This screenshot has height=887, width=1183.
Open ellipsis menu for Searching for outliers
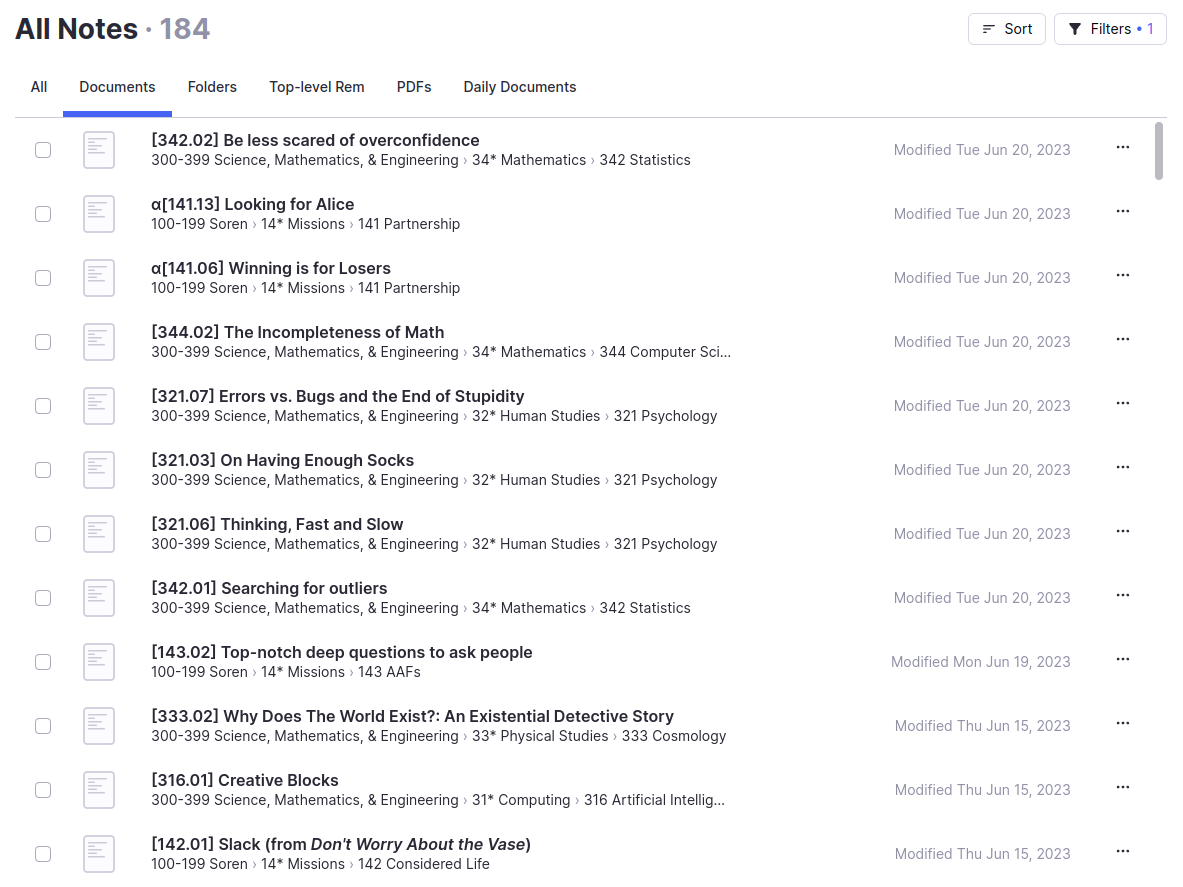coord(1122,596)
